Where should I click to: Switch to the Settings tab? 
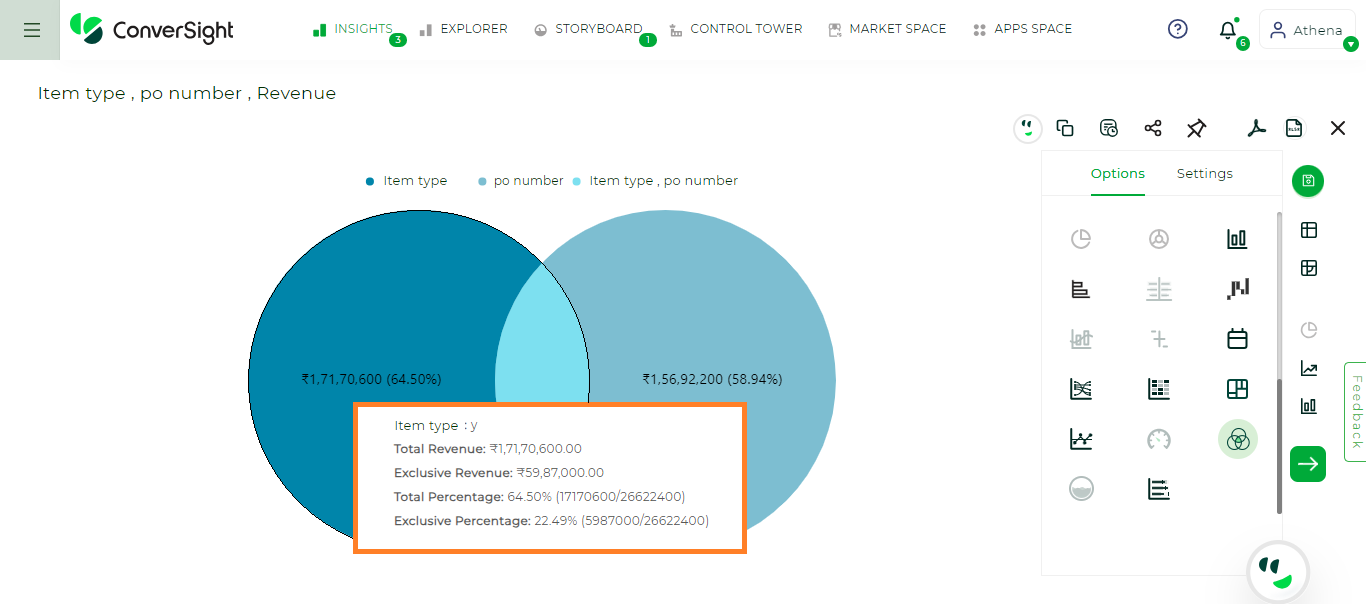click(x=1205, y=173)
